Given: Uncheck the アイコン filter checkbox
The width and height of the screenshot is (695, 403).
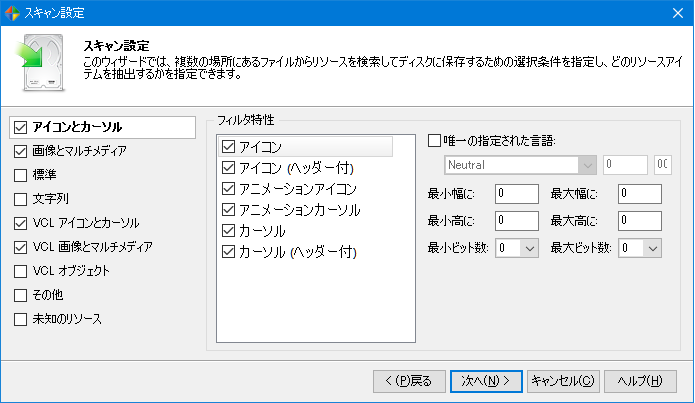Looking at the screenshot, I should coord(228,147).
